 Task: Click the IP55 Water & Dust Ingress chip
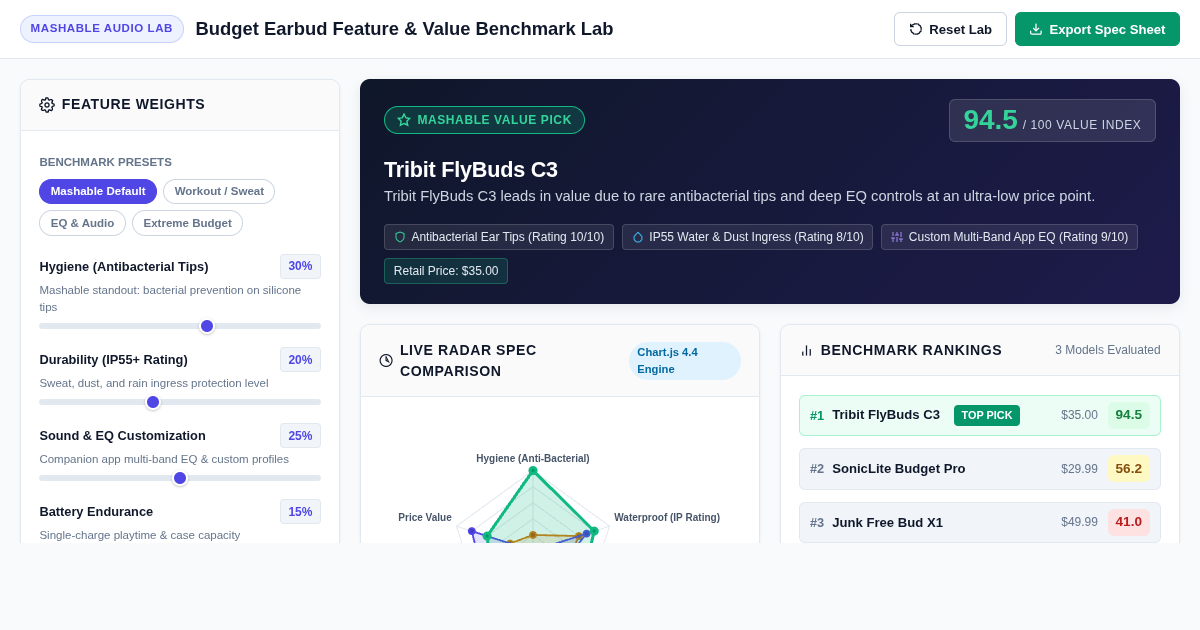pos(747,237)
